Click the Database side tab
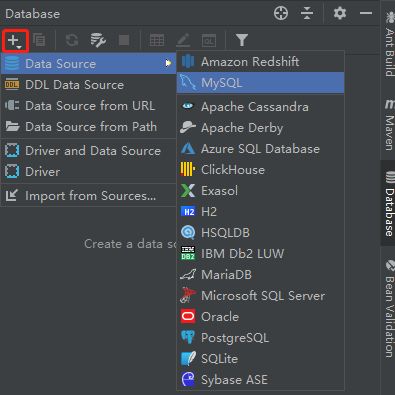Screen dimensions: 395x395 click(x=389, y=203)
